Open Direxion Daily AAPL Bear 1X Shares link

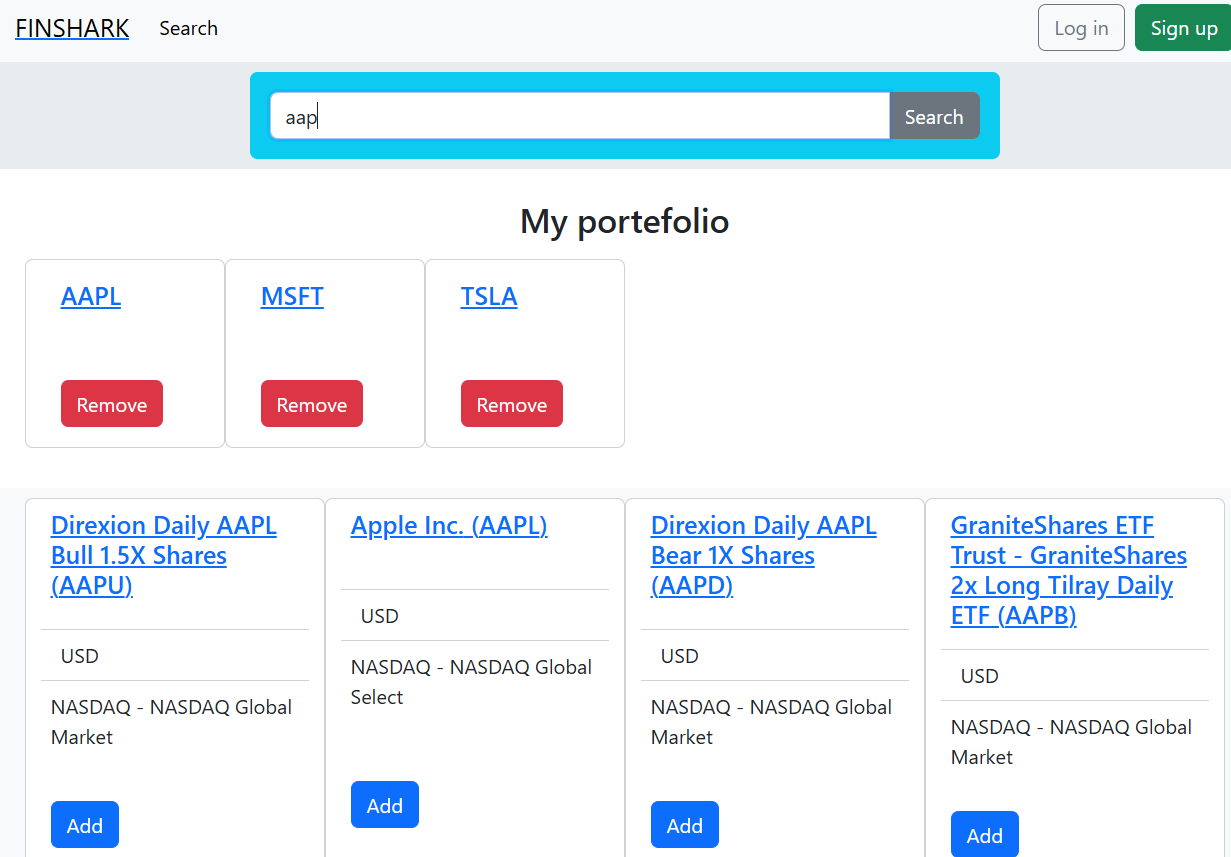[x=763, y=555]
